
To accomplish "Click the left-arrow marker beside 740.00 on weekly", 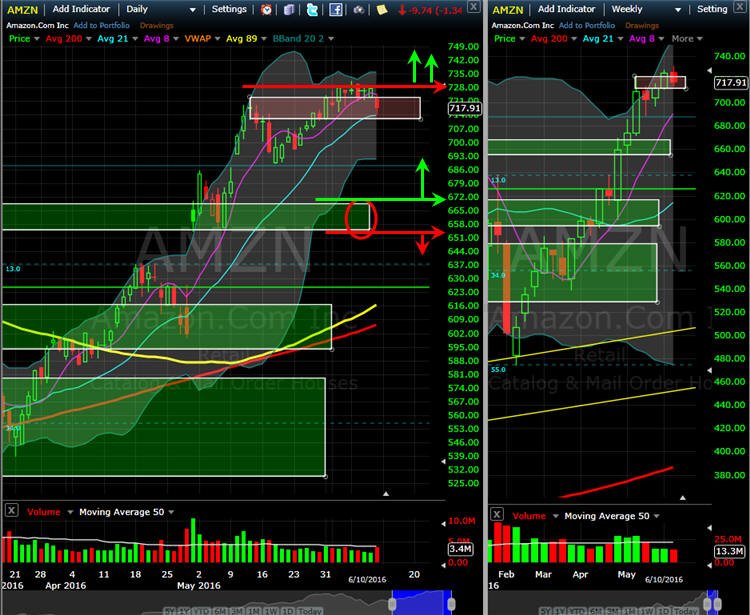I will click(x=709, y=70).
